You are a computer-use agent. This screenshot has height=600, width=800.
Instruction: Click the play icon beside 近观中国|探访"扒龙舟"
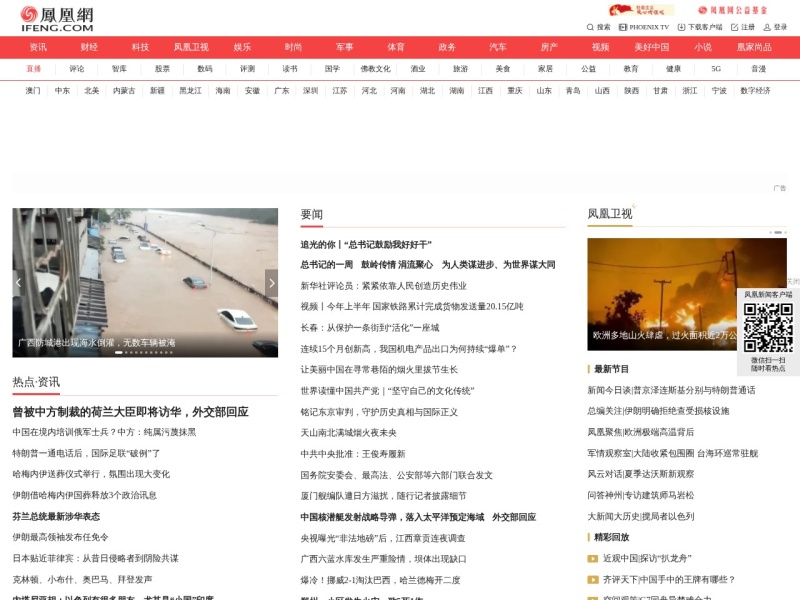point(592,559)
